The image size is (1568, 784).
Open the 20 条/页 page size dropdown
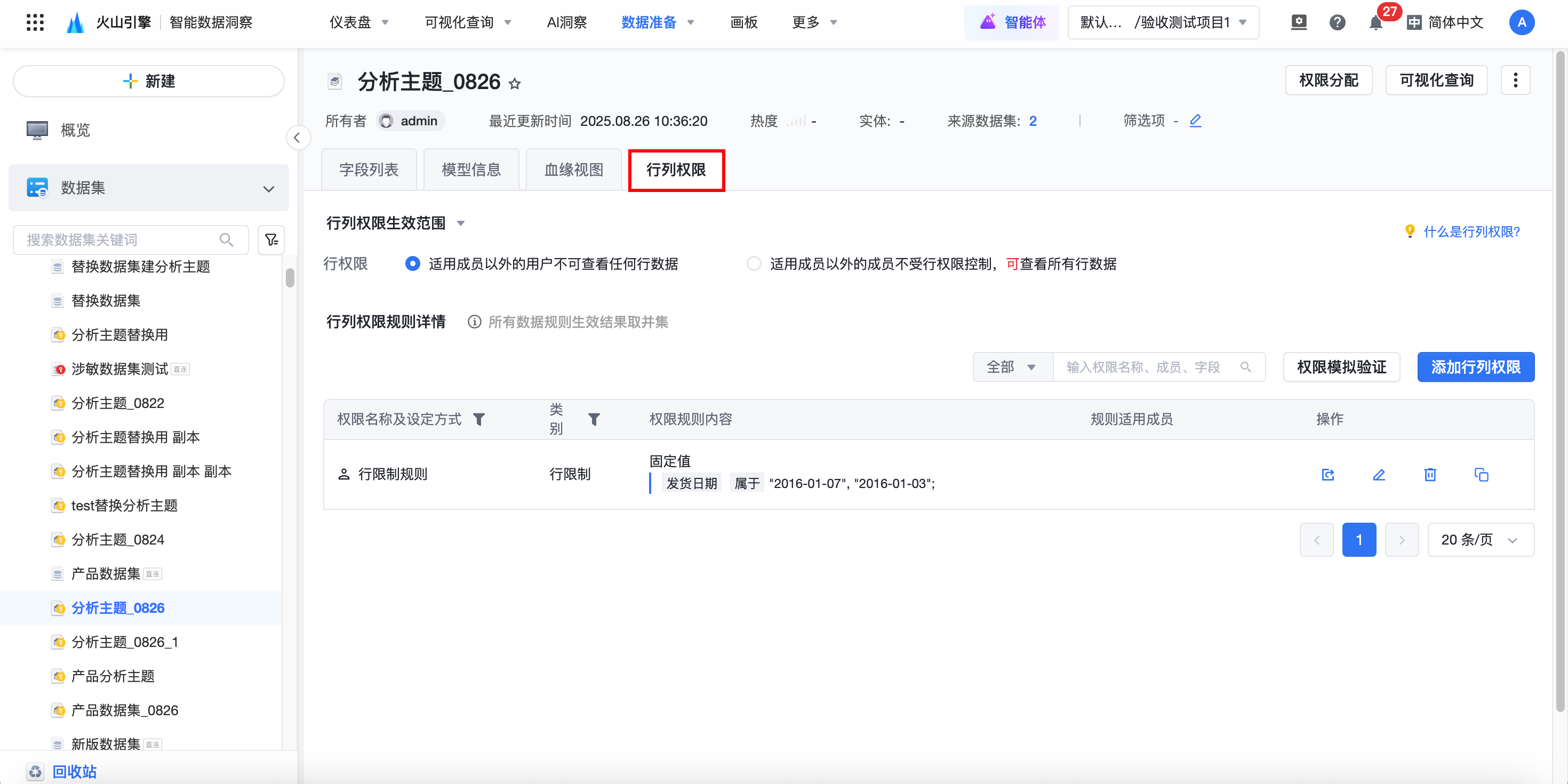(1480, 540)
